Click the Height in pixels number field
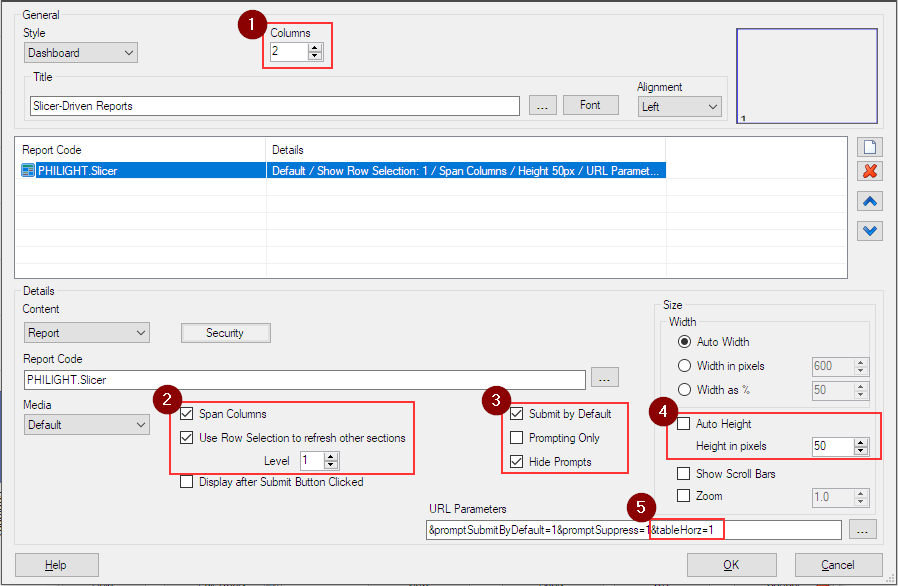This screenshot has width=898, height=586. [x=834, y=446]
